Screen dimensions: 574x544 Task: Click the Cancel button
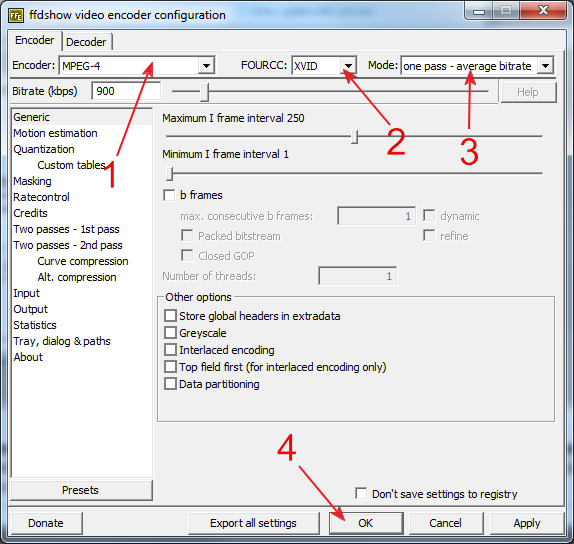(x=446, y=523)
